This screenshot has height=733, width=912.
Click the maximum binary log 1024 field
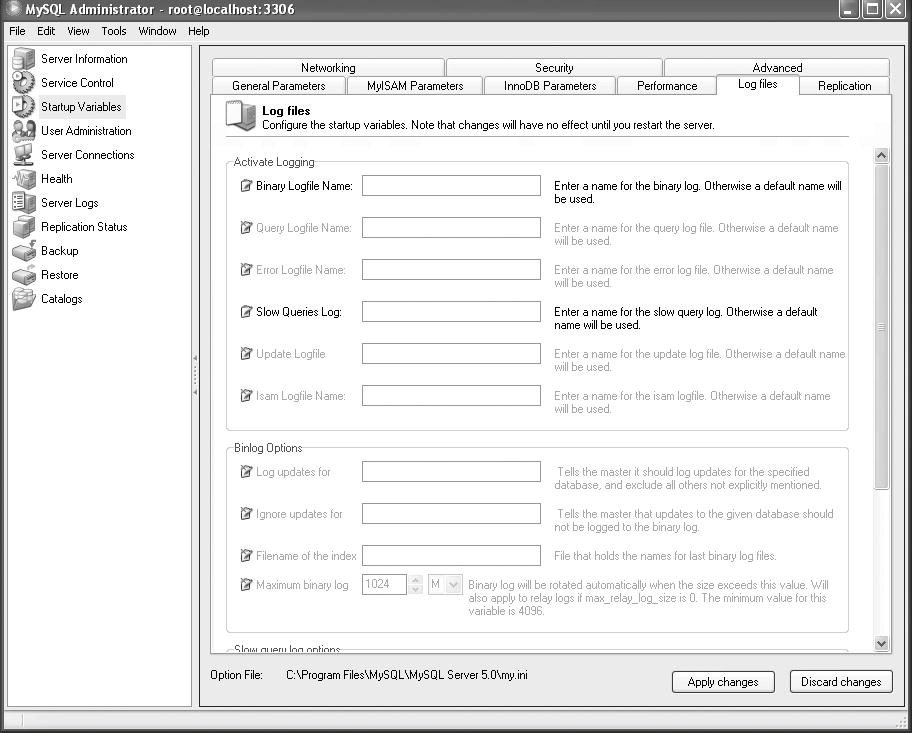click(384, 584)
